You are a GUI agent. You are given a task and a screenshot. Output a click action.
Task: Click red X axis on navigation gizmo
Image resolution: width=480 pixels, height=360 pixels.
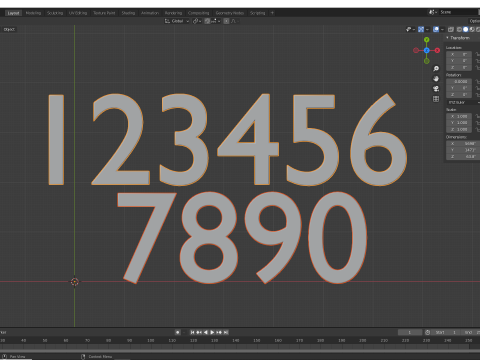(437, 50)
